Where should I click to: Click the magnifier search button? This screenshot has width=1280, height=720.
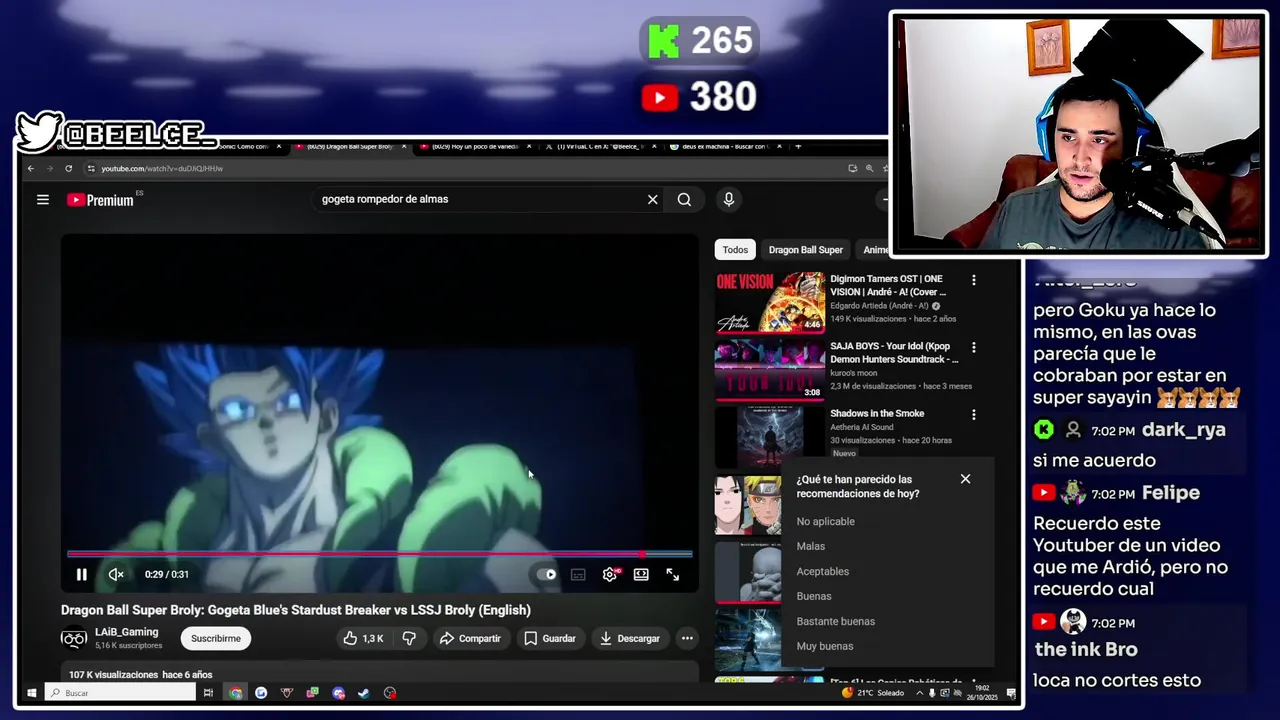pos(684,200)
